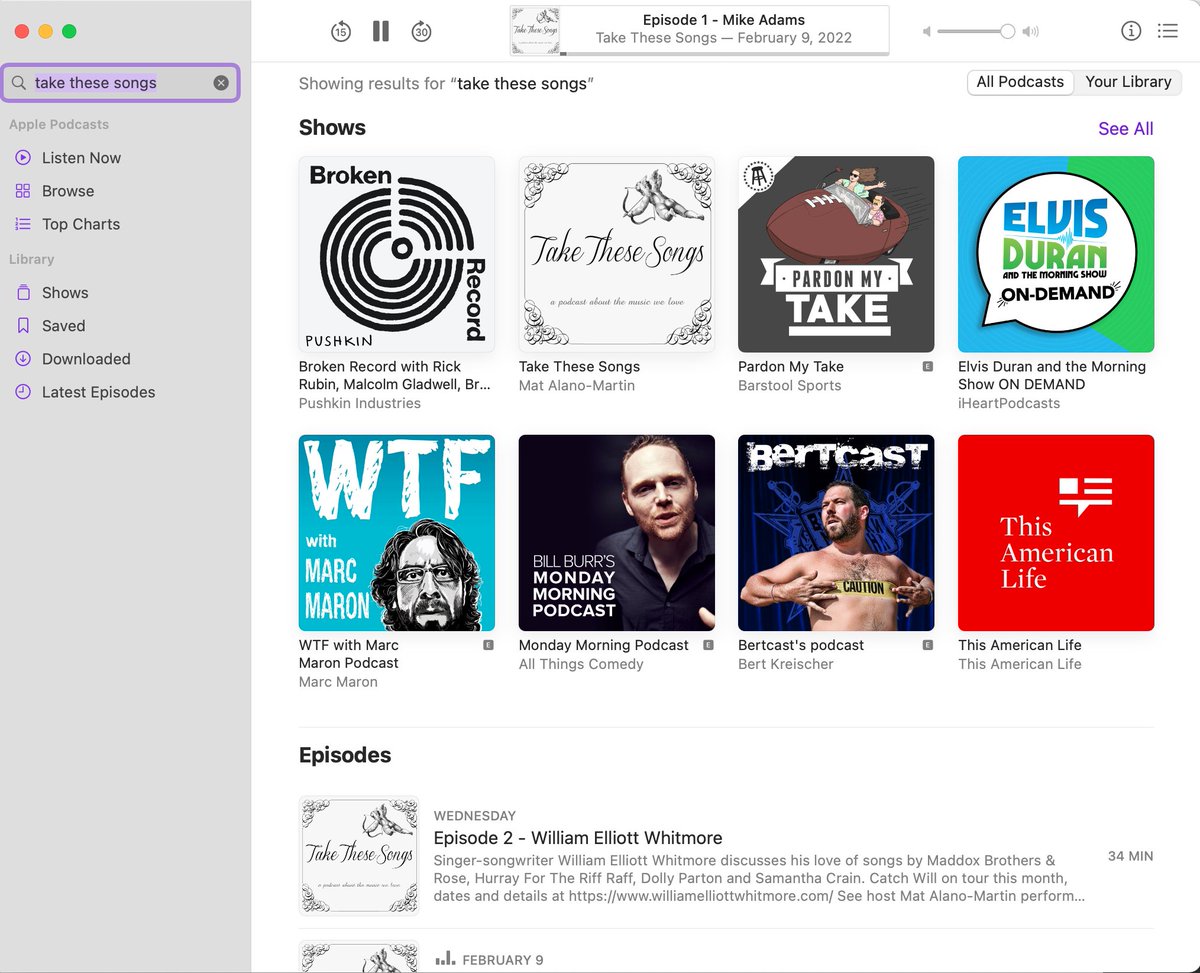This screenshot has height=973, width=1200.
Task: Click the now playing artwork thumbnail
Action: click(535, 31)
